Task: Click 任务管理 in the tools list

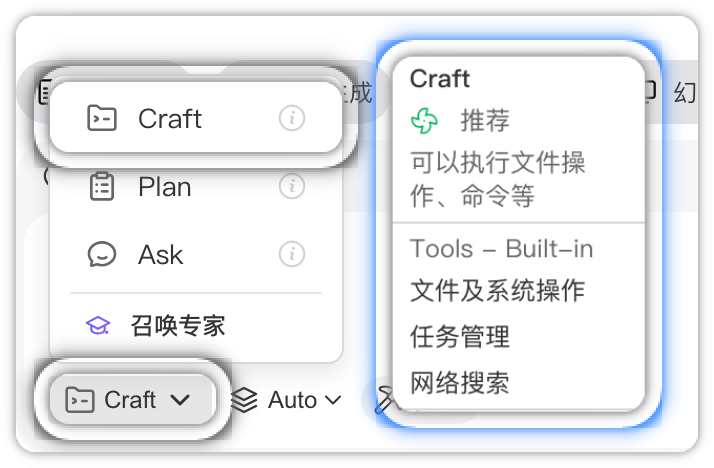Action: [460, 336]
